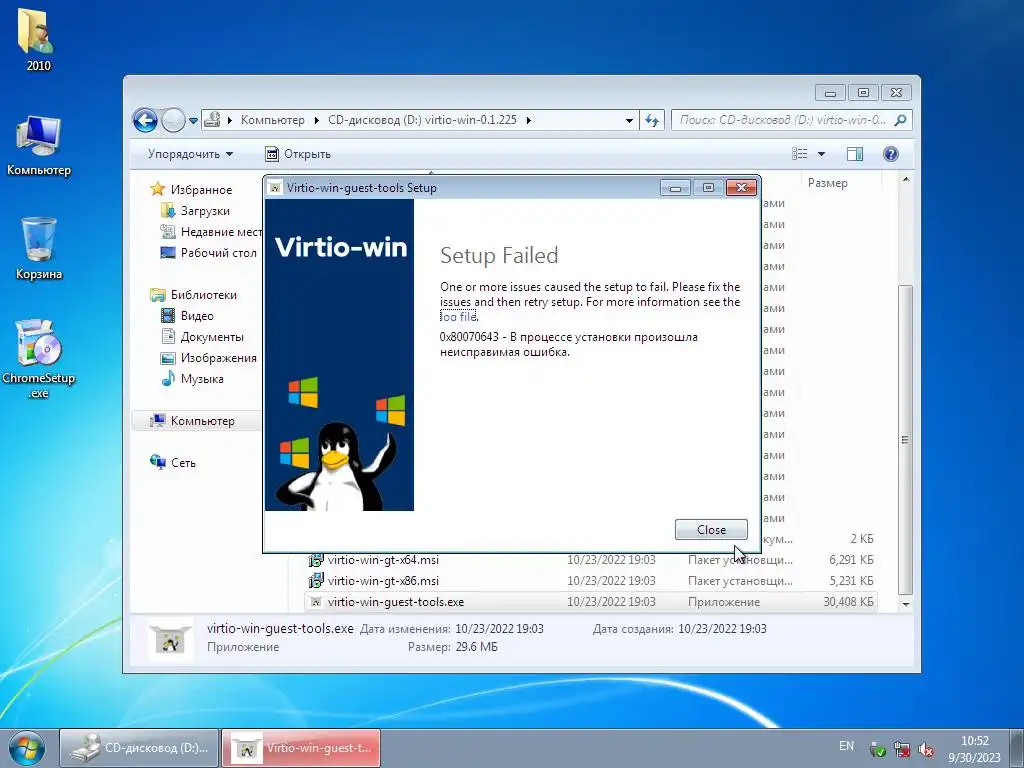Click the computer icon in address bar
1024x768 pixels.
click(x=212, y=120)
